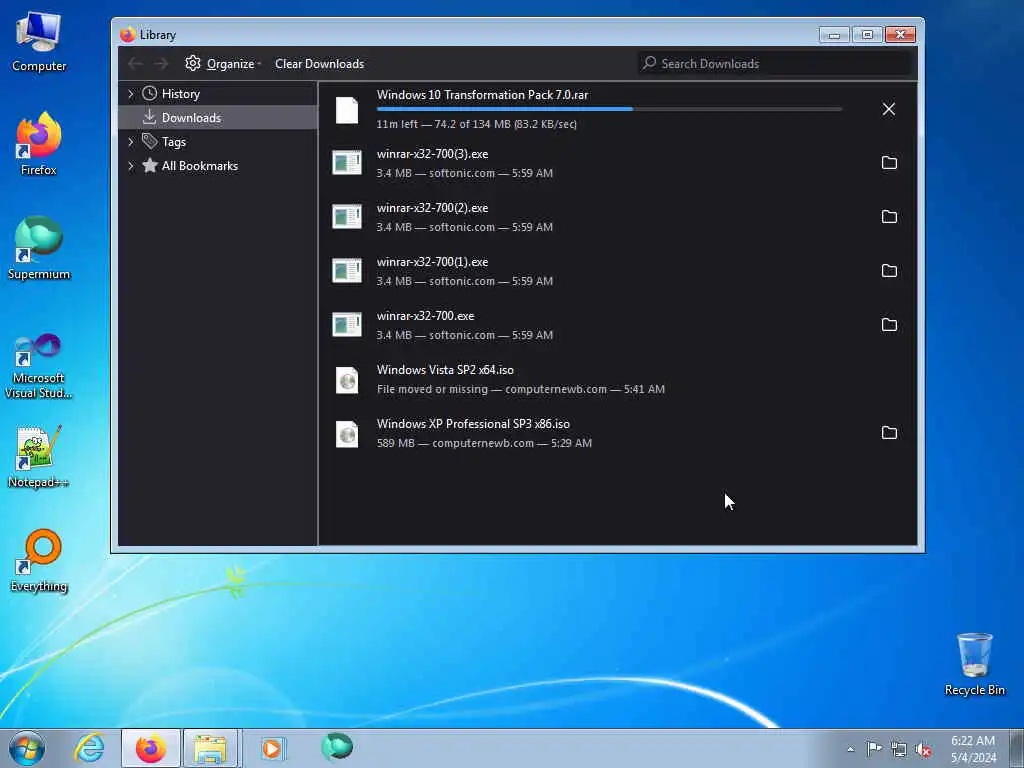Click the Firefox taskbar button
Image resolution: width=1024 pixels, height=768 pixels.
coord(150,748)
